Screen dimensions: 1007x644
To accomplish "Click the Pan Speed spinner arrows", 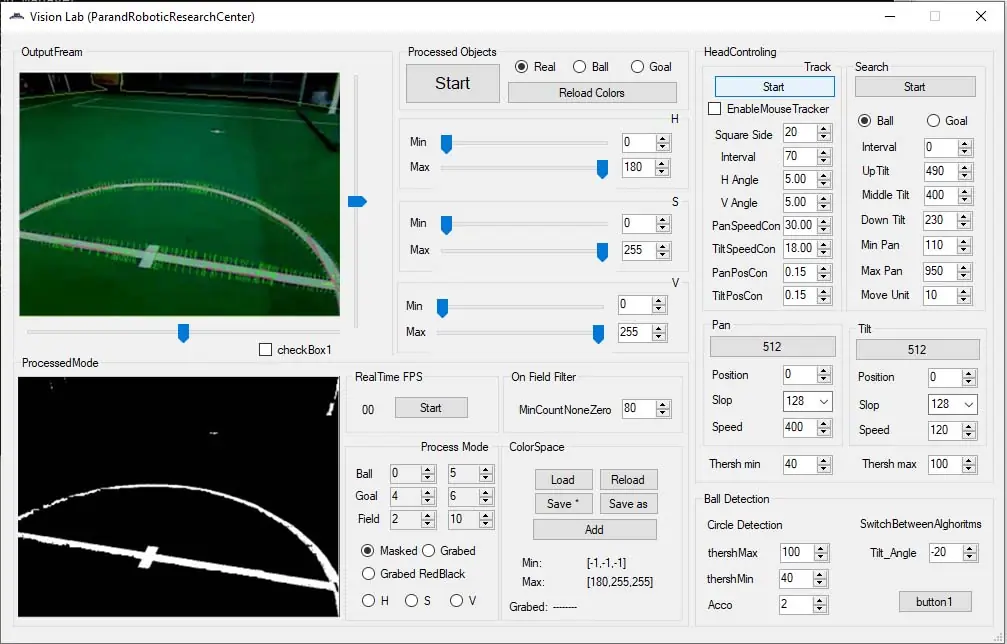I will pyautogui.click(x=824, y=428).
